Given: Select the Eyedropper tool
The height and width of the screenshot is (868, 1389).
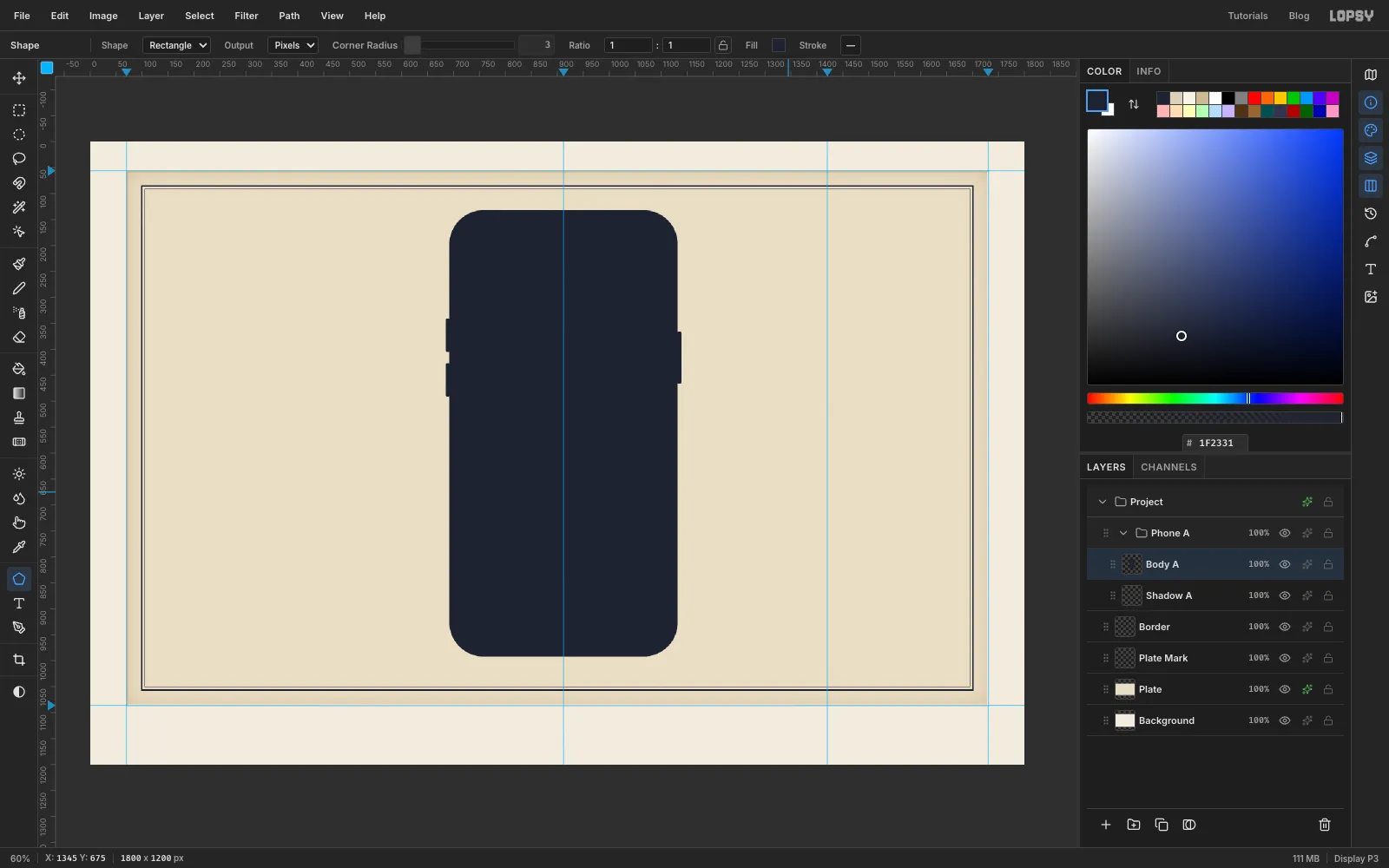Looking at the screenshot, I should (19, 547).
